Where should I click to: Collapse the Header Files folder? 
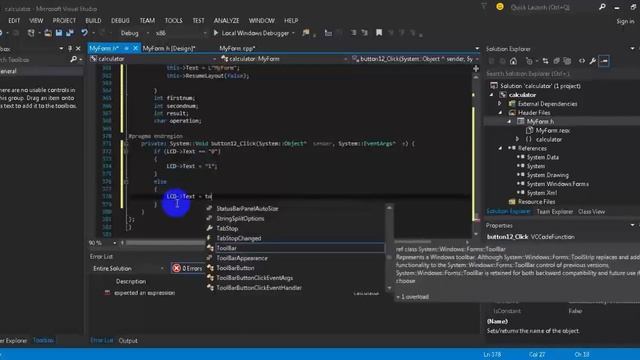coord(501,113)
